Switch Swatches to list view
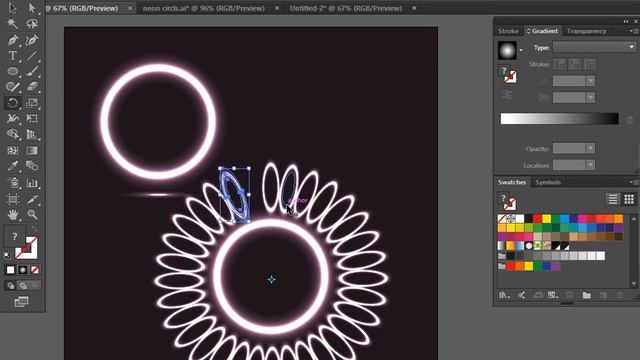 [x=613, y=199]
